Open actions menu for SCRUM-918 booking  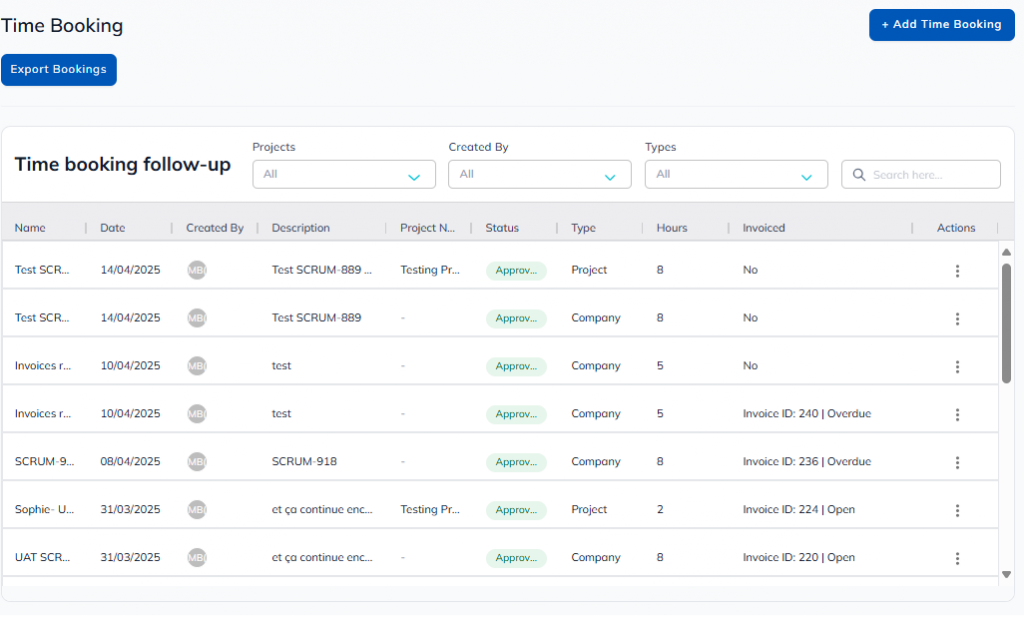(957, 463)
